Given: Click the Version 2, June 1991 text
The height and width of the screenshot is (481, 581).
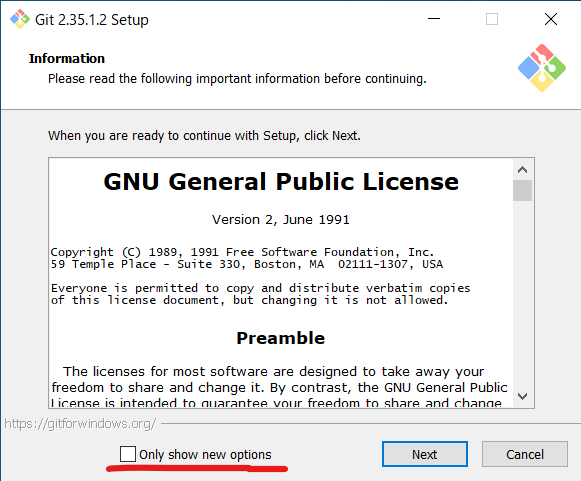Looking at the screenshot, I should [x=281, y=220].
